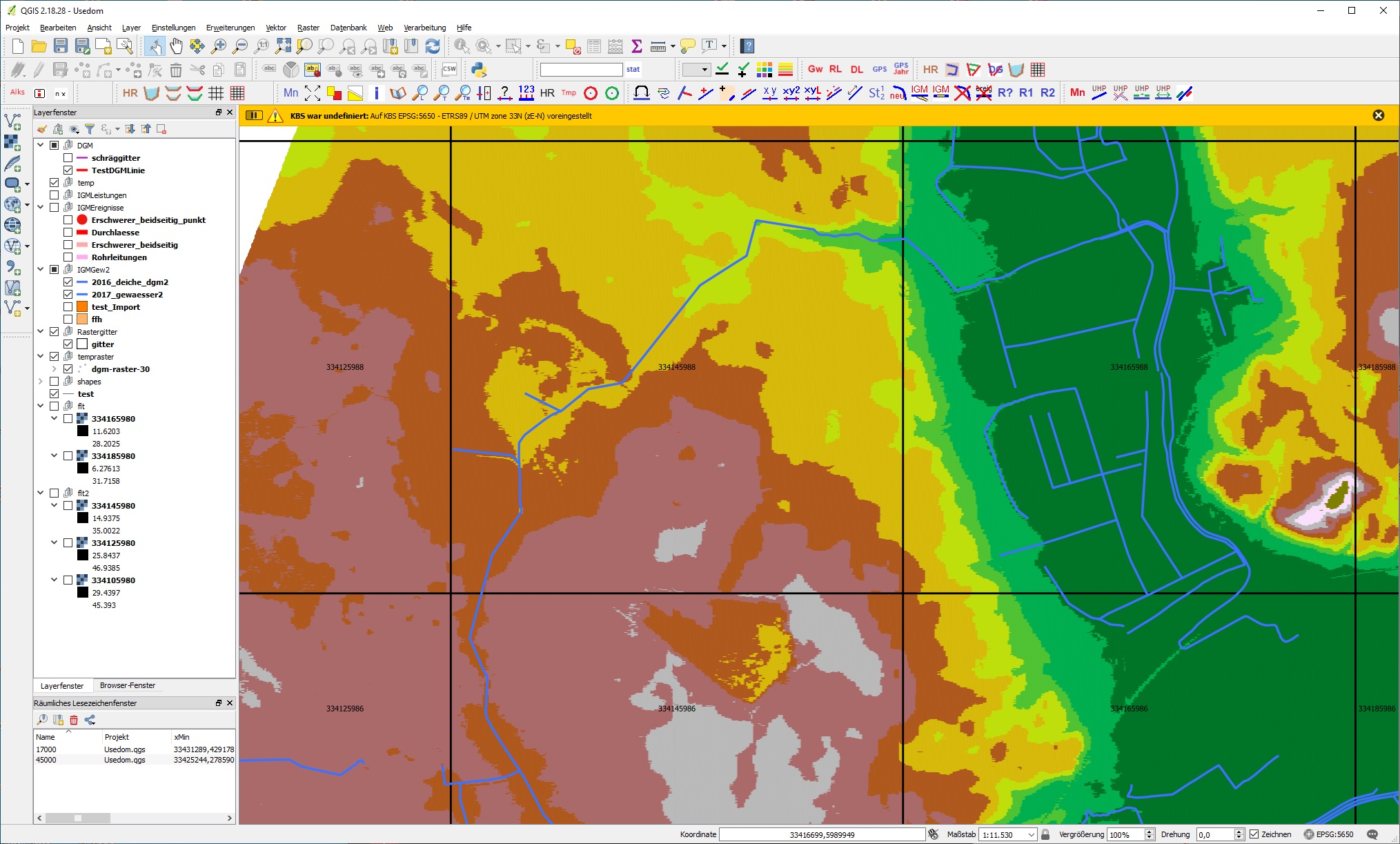Dismiss the KBS warning message bar
The height and width of the screenshot is (844, 1400).
1378,115
